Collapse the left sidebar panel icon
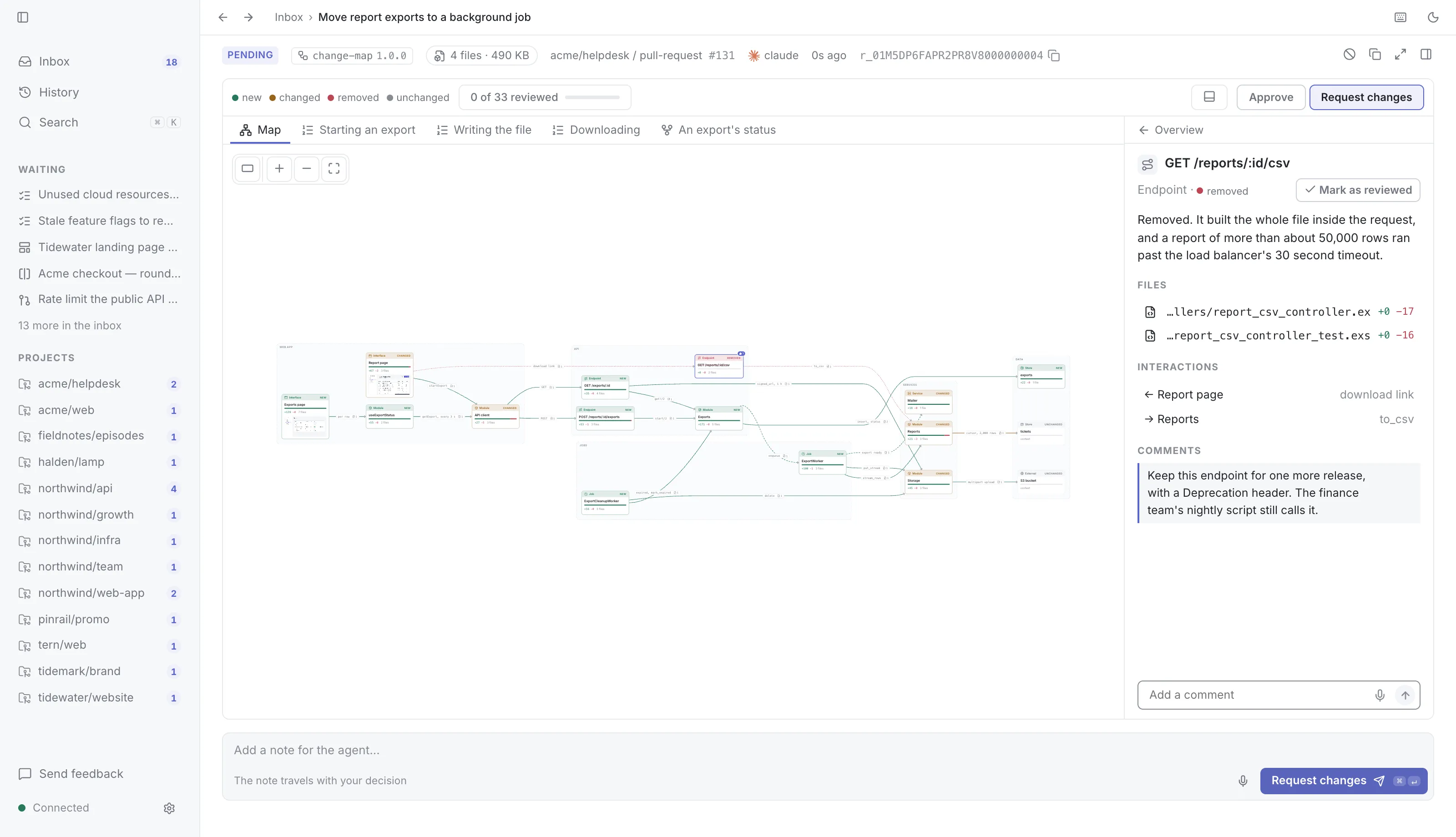Image resolution: width=1456 pixels, height=837 pixels. (23, 17)
